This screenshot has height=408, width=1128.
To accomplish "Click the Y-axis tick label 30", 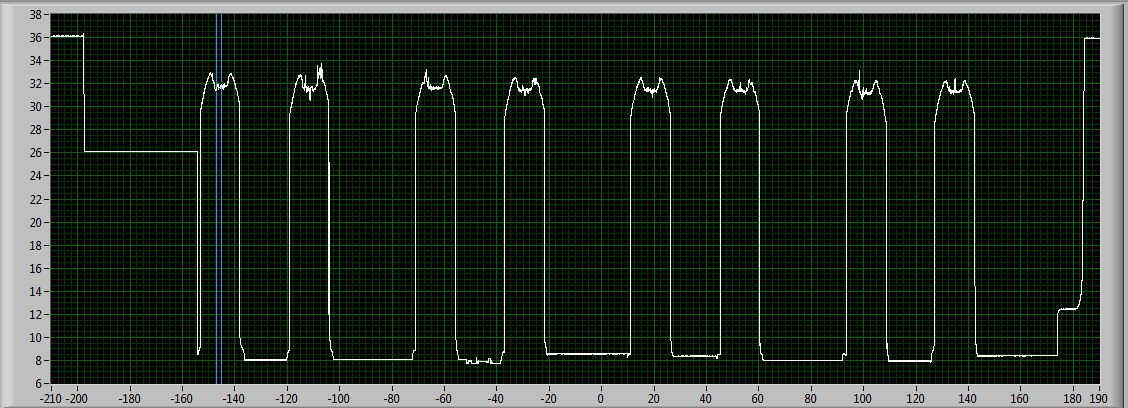I will click(37, 106).
